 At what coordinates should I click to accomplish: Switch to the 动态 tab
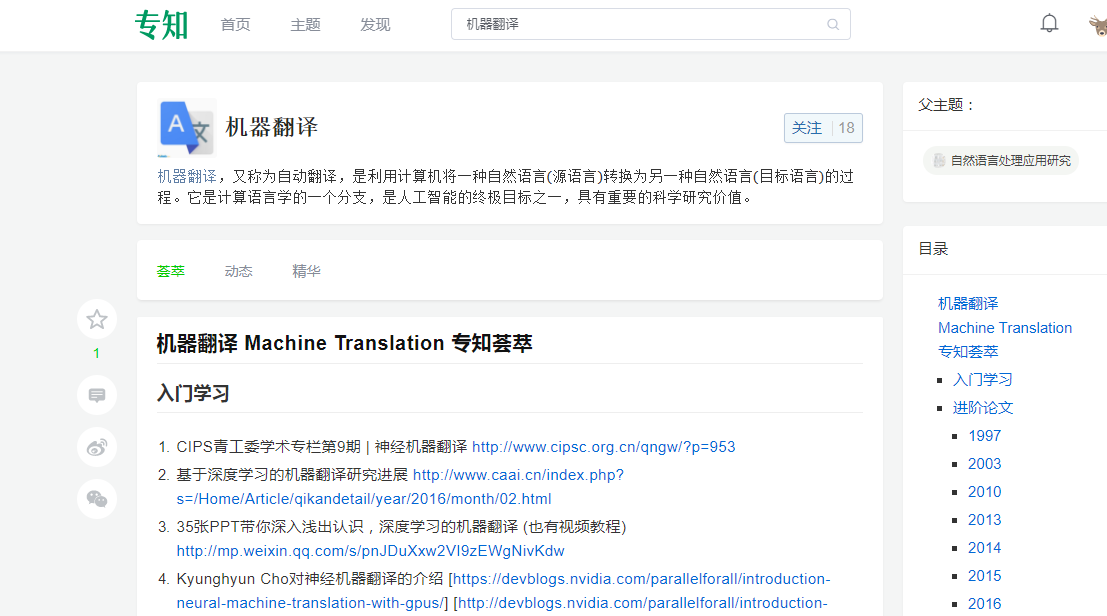click(238, 270)
